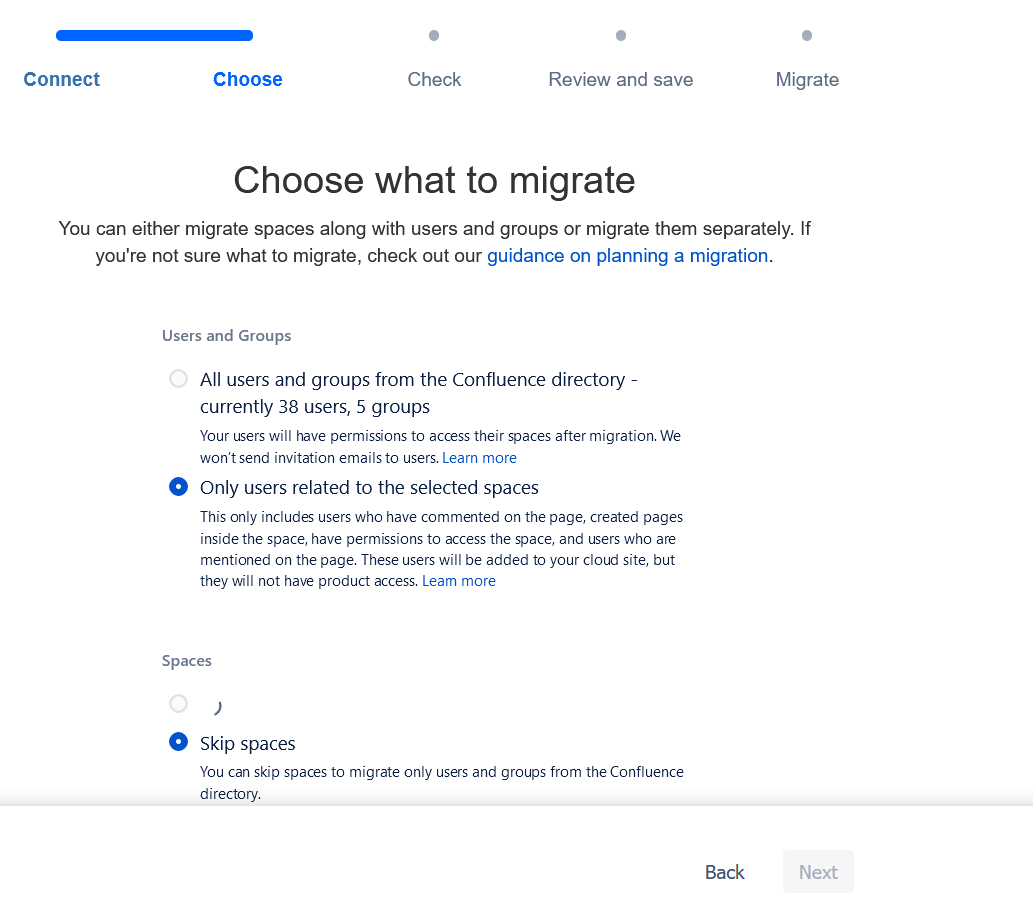Image resolution: width=1033 pixels, height=920 pixels.
Task: Click the Users and Groups section heading
Action: (x=227, y=335)
